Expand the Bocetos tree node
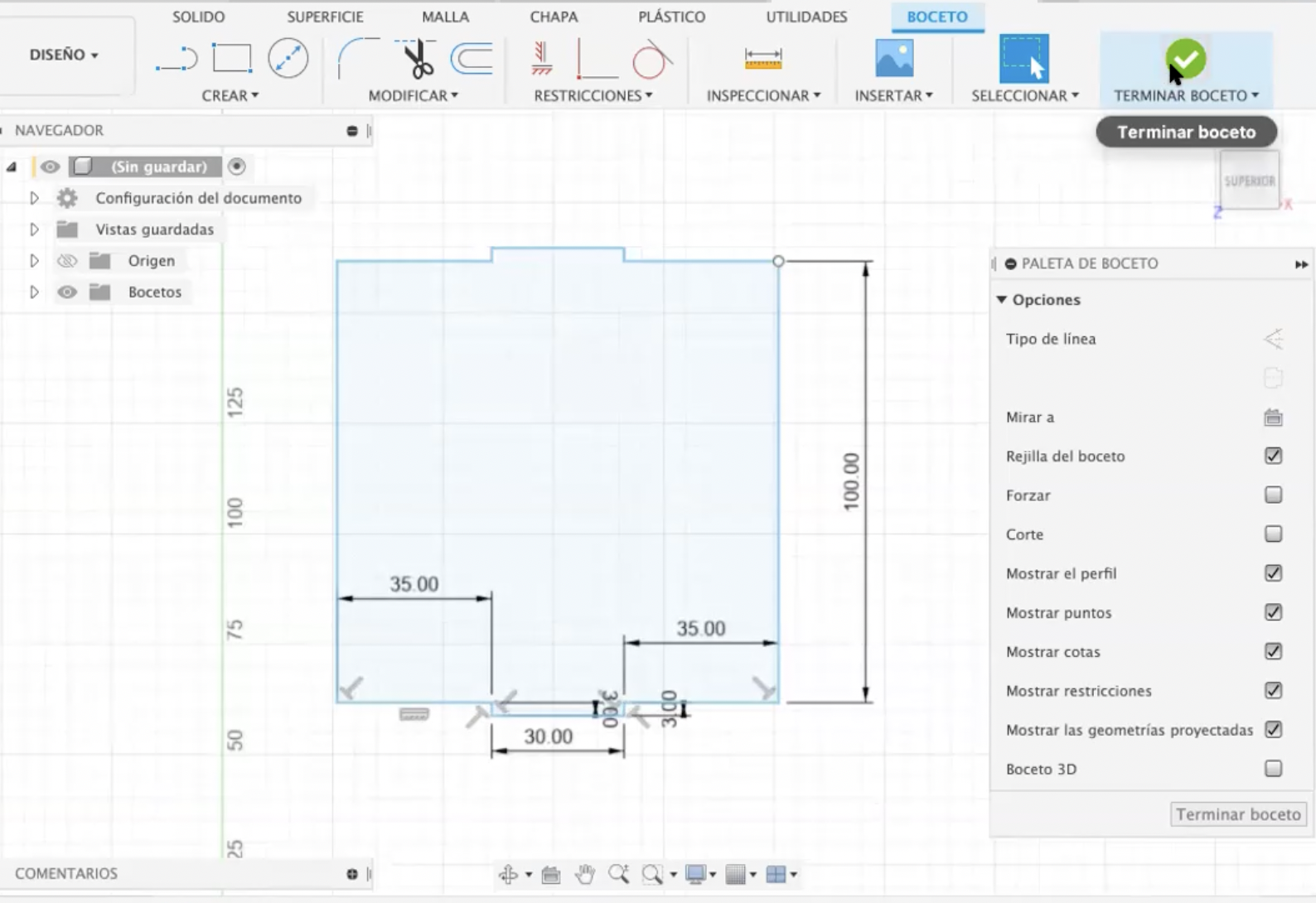The width and height of the screenshot is (1316, 903). point(34,292)
